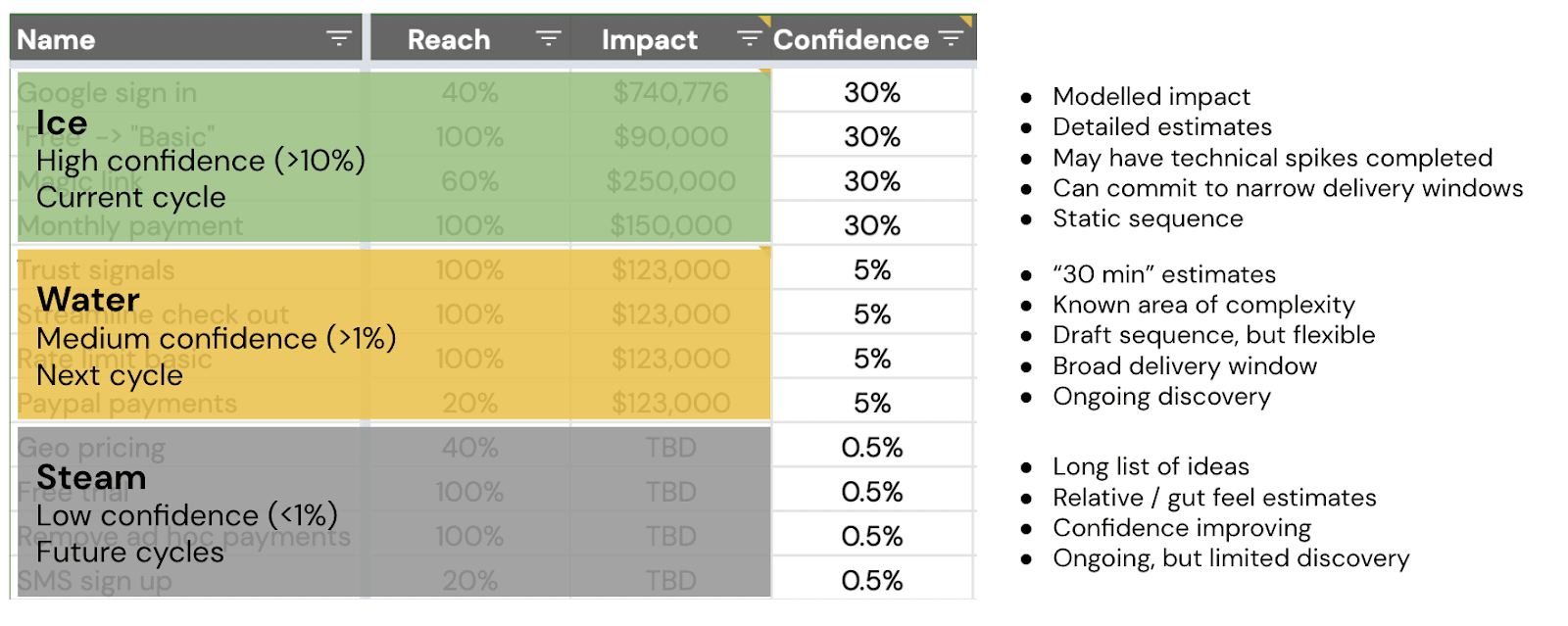Click the Confidence column header text
The height and width of the screenshot is (626, 1568).
click(x=850, y=40)
